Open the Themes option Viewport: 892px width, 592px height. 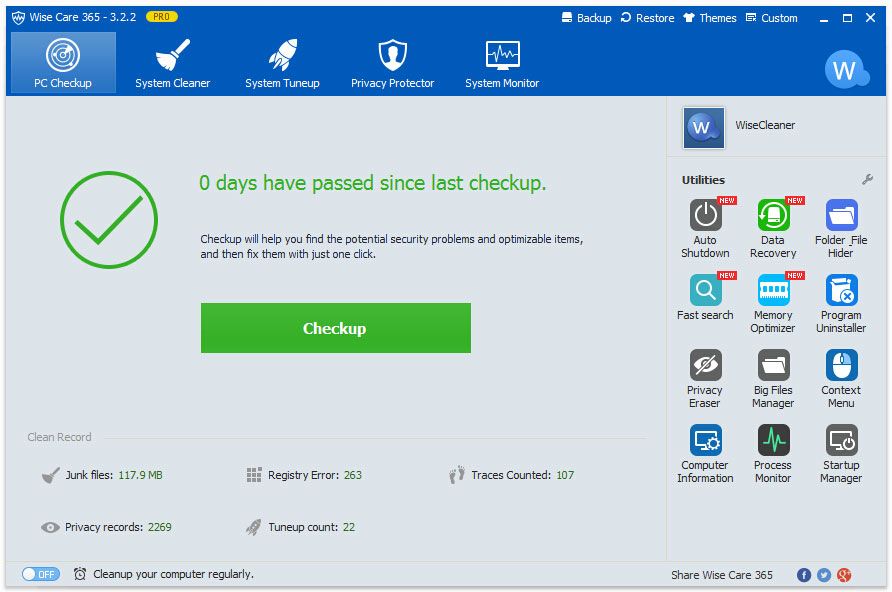click(709, 18)
